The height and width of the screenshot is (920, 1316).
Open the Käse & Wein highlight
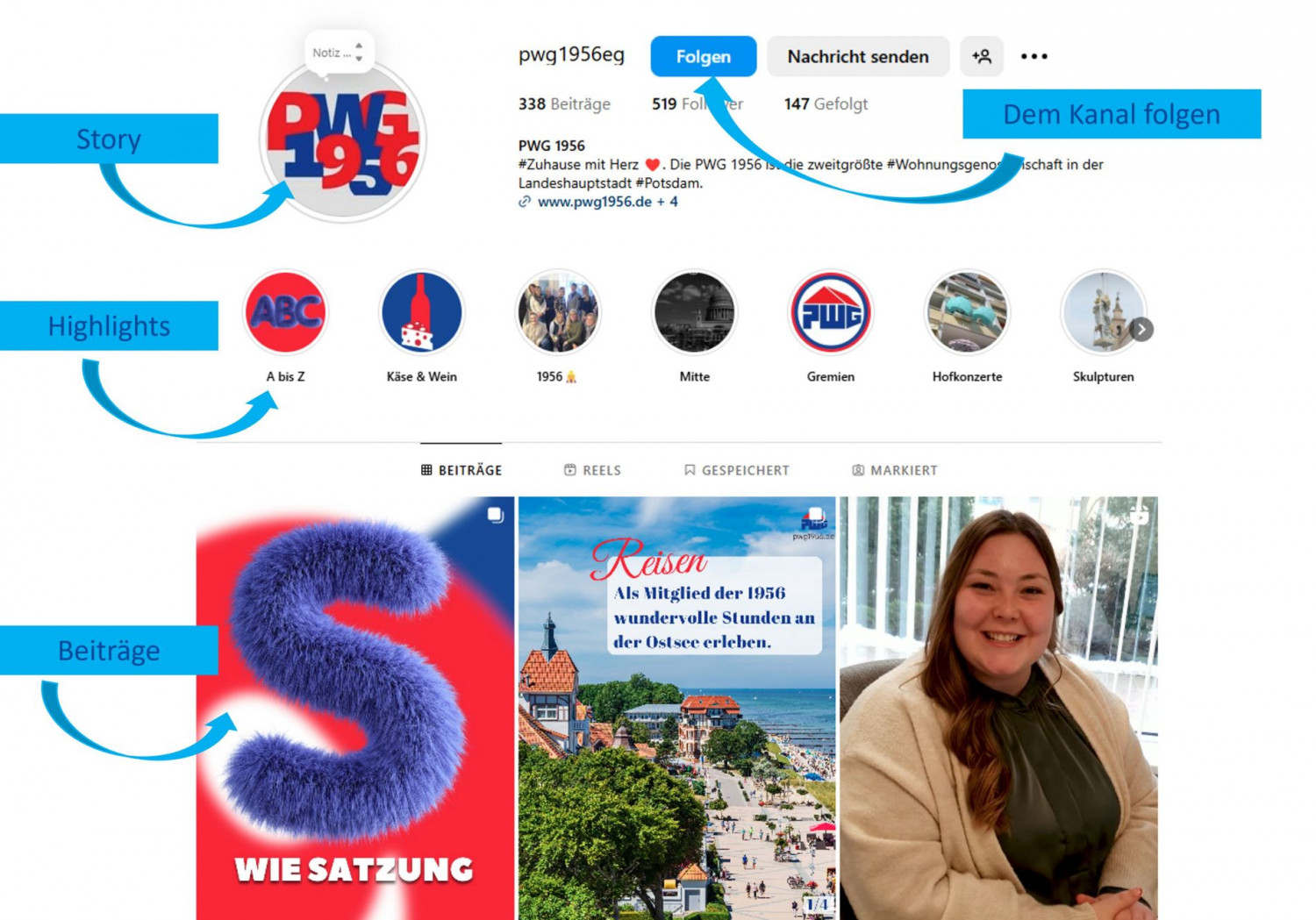coord(422,312)
